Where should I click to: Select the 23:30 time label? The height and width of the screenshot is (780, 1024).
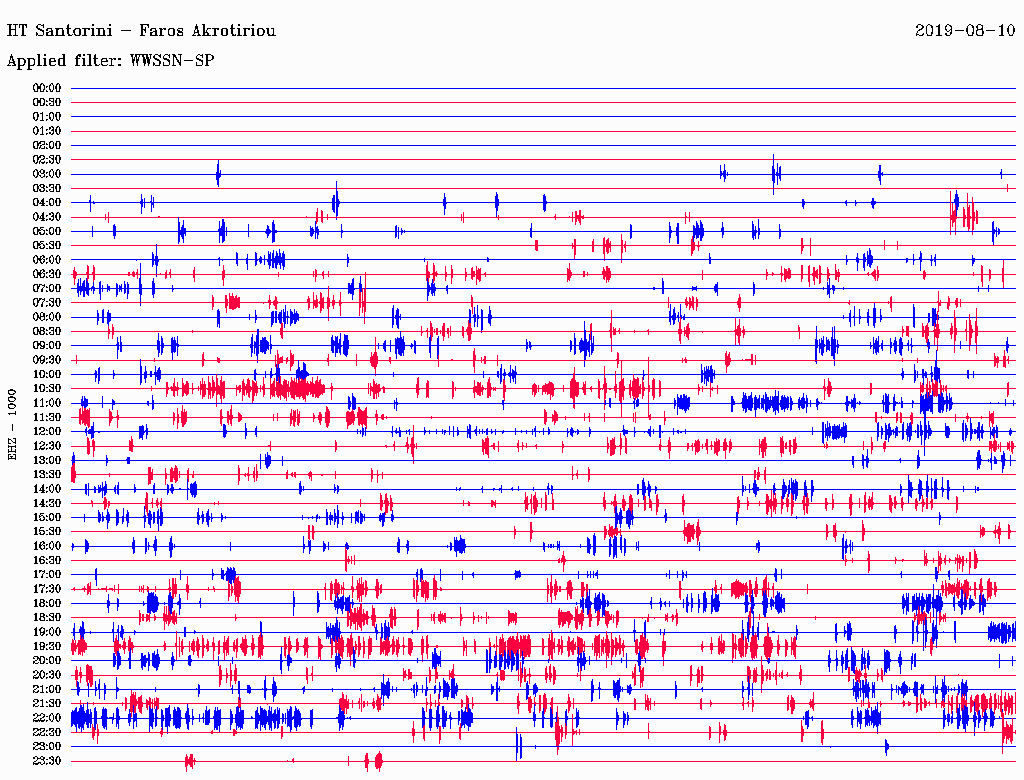47,761
